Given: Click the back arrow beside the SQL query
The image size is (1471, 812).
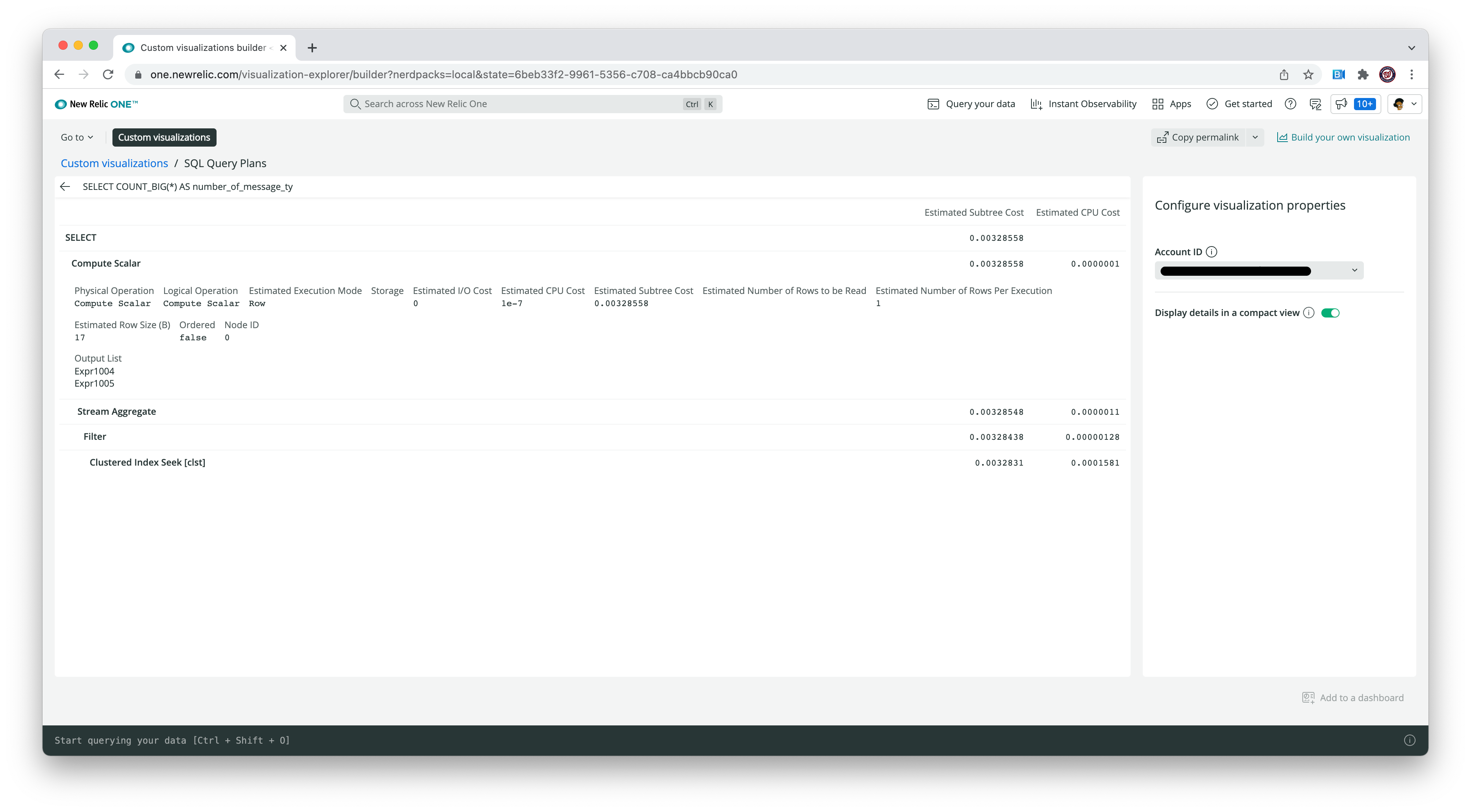Looking at the screenshot, I should point(65,187).
